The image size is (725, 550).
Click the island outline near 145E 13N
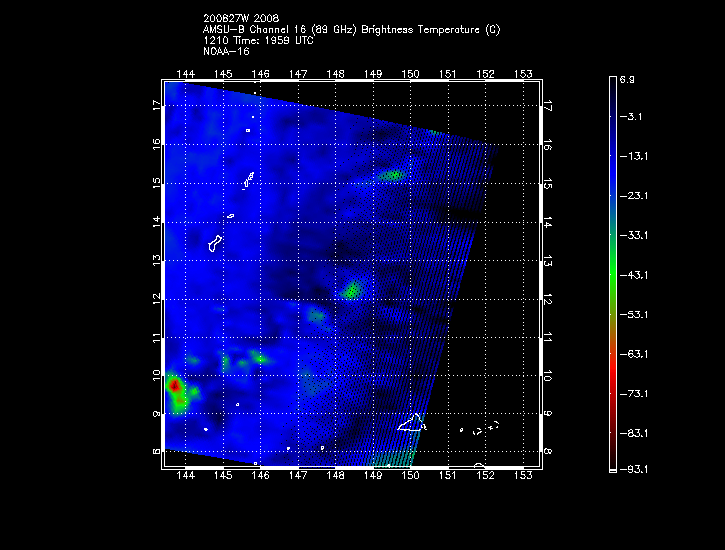point(215,242)
